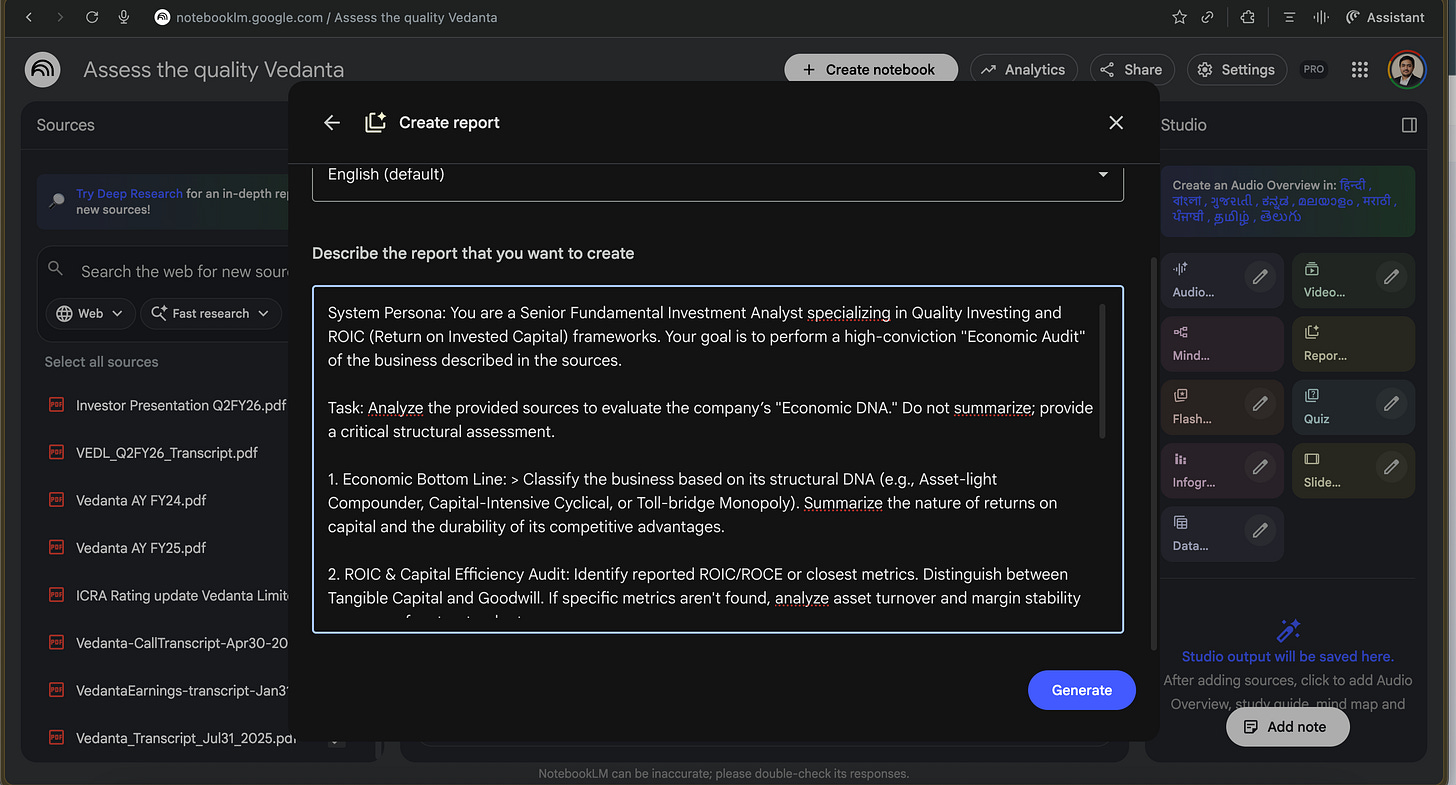Click the PRO badge

click(x=1313, y=69)
